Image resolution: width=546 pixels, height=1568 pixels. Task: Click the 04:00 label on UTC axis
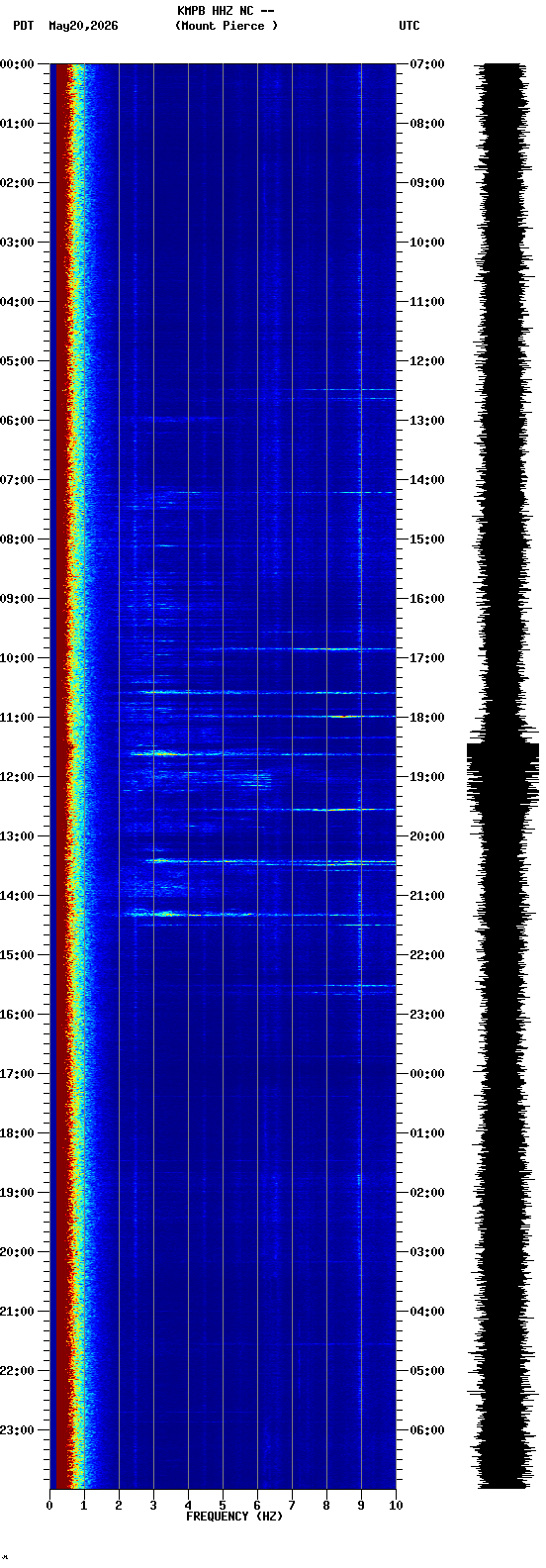point(426,1312)
